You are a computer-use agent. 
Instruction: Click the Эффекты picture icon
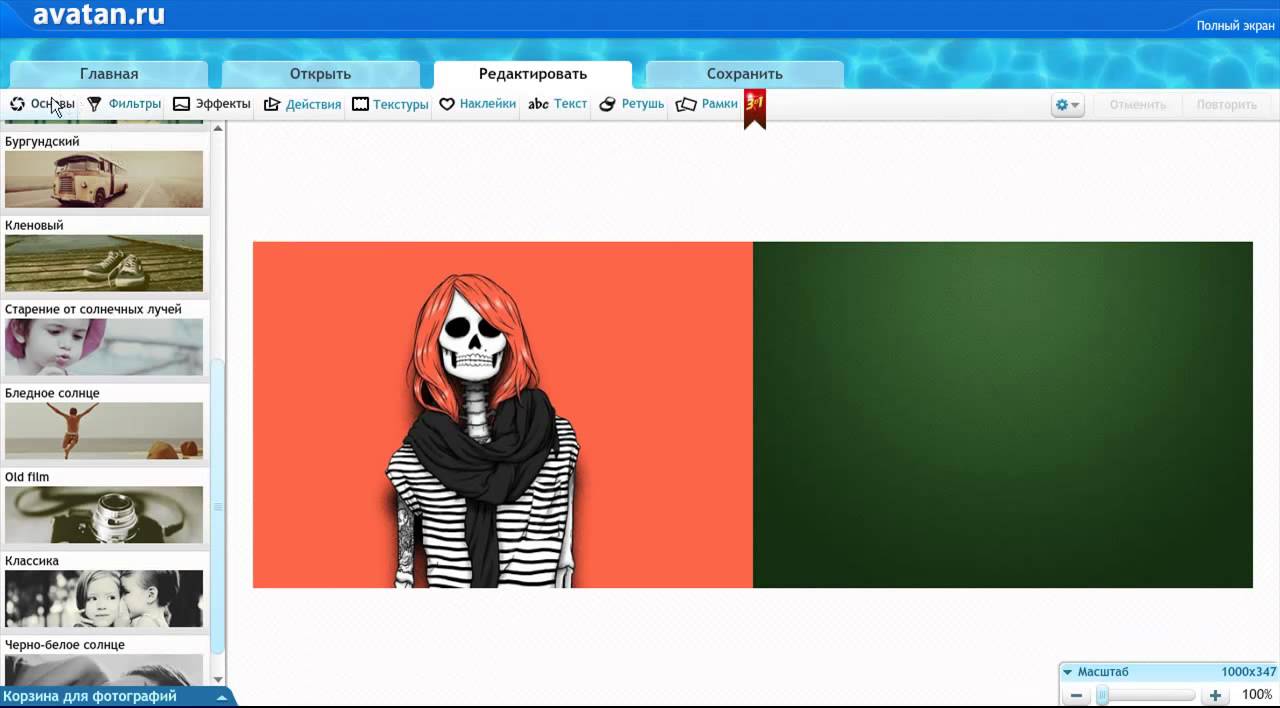click(x=181, y=104)
